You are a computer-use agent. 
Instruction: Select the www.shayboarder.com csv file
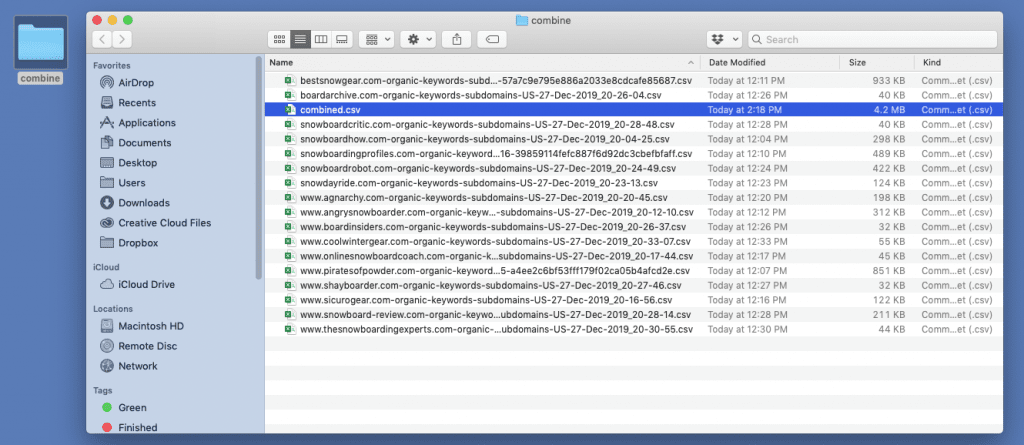(633, 286)
